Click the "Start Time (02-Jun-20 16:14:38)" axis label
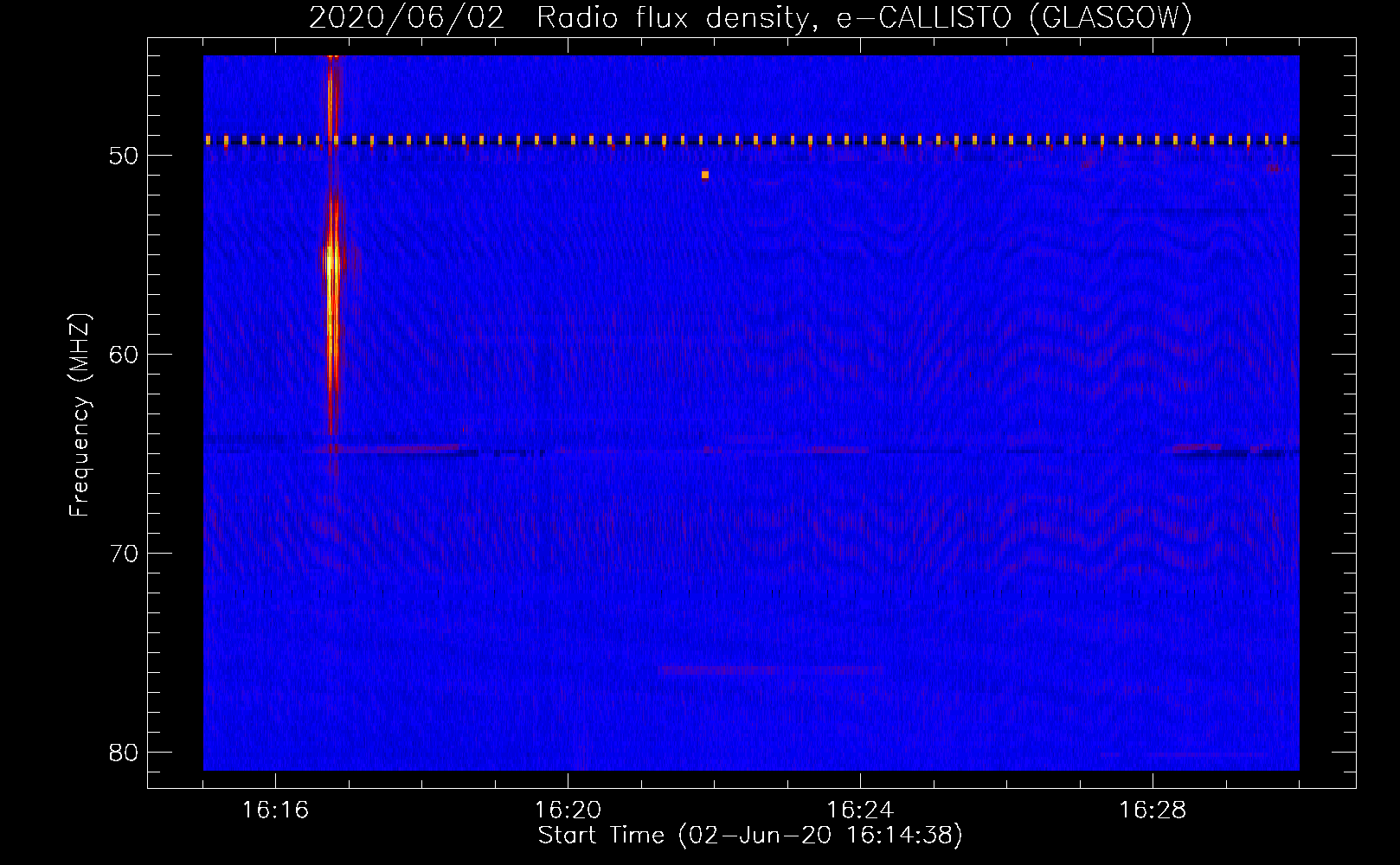 (750, 836)
